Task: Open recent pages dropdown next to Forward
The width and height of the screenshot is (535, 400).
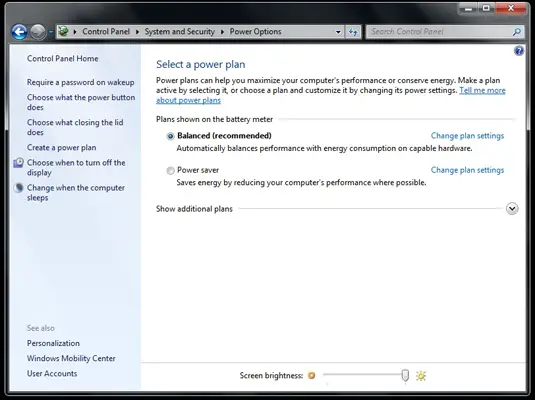Action: (50, 32)
